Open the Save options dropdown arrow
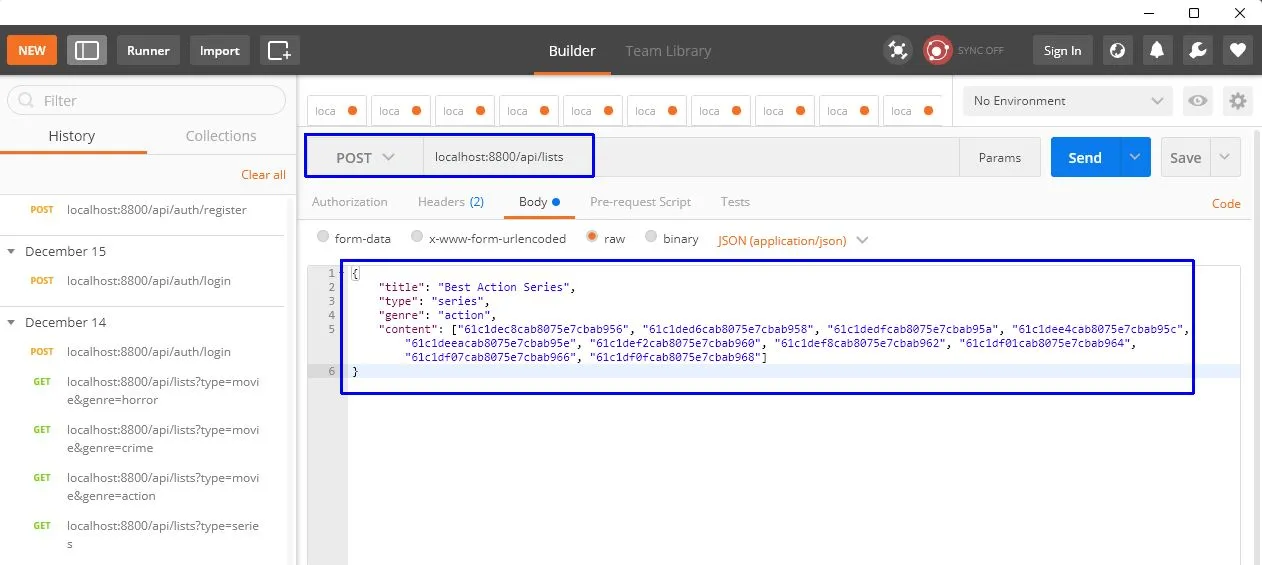 [x=1226, y=158]
